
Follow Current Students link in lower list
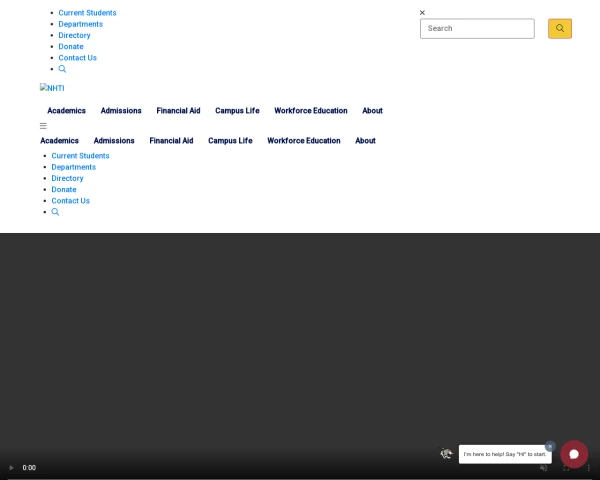pyautogui.click(x=80, y=156)
